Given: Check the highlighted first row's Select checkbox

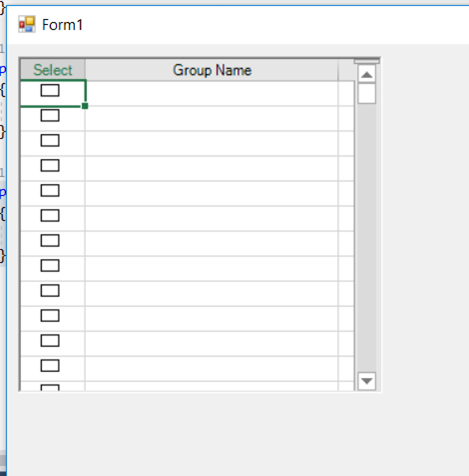Looking at the screenshot, I should point(50,91).
